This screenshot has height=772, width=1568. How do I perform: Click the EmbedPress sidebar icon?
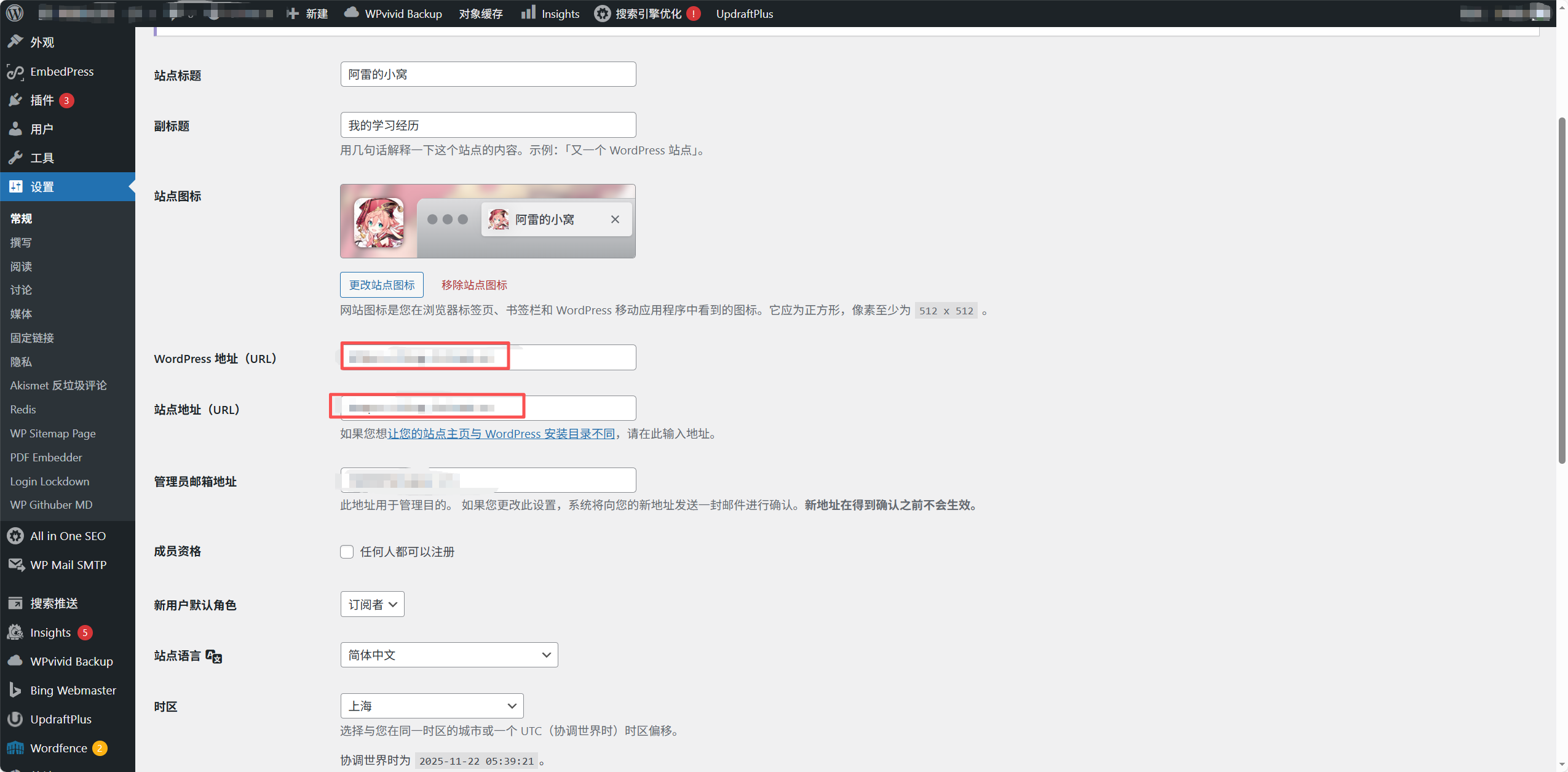click(x=15, y=72)
